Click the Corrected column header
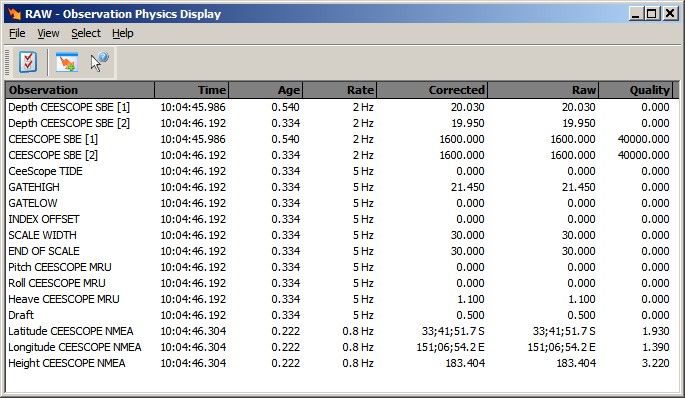The width and height of the screenshot is (685, 398). [x=432, y=90]
